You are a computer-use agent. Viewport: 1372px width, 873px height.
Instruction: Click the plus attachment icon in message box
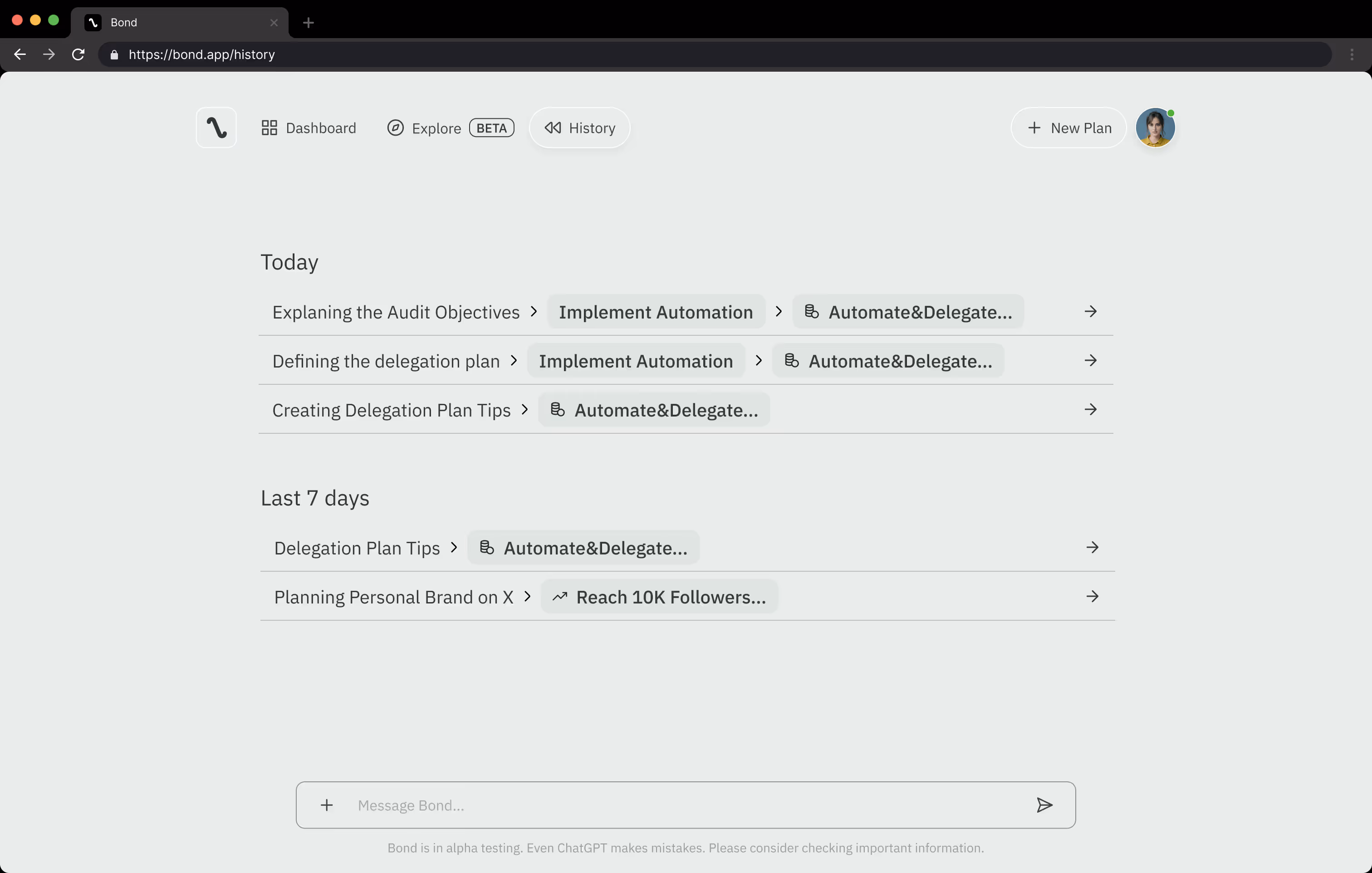pyautogui.click(x=327, y=804)
